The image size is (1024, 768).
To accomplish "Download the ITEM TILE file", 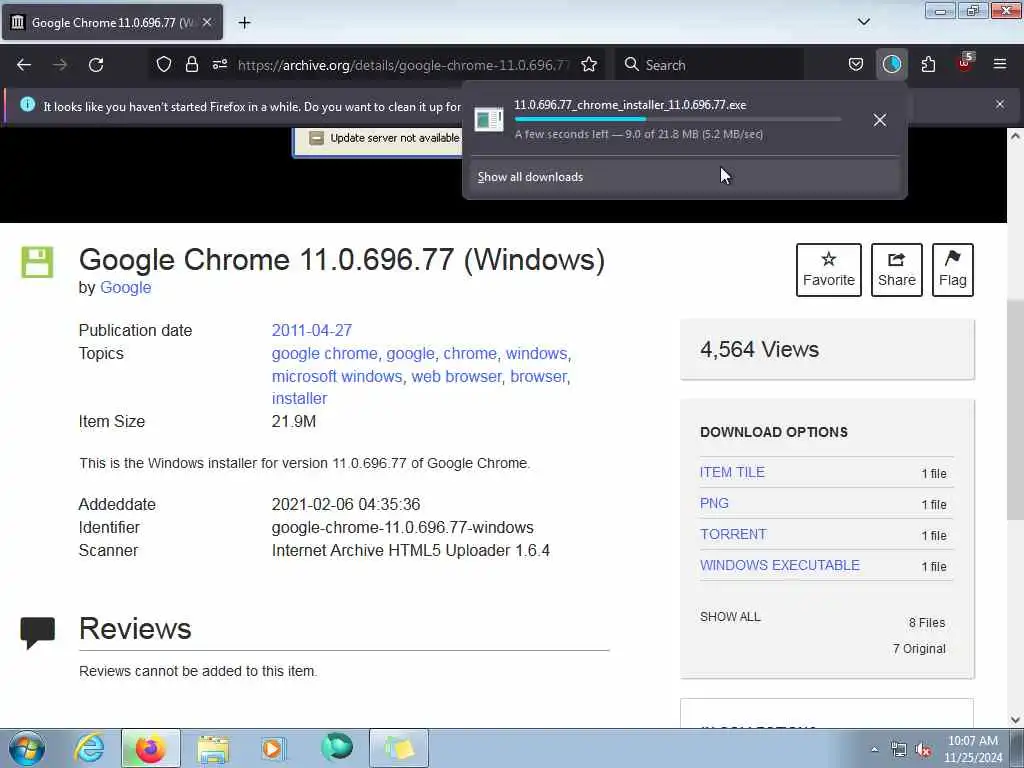I will tap(732, 472).
